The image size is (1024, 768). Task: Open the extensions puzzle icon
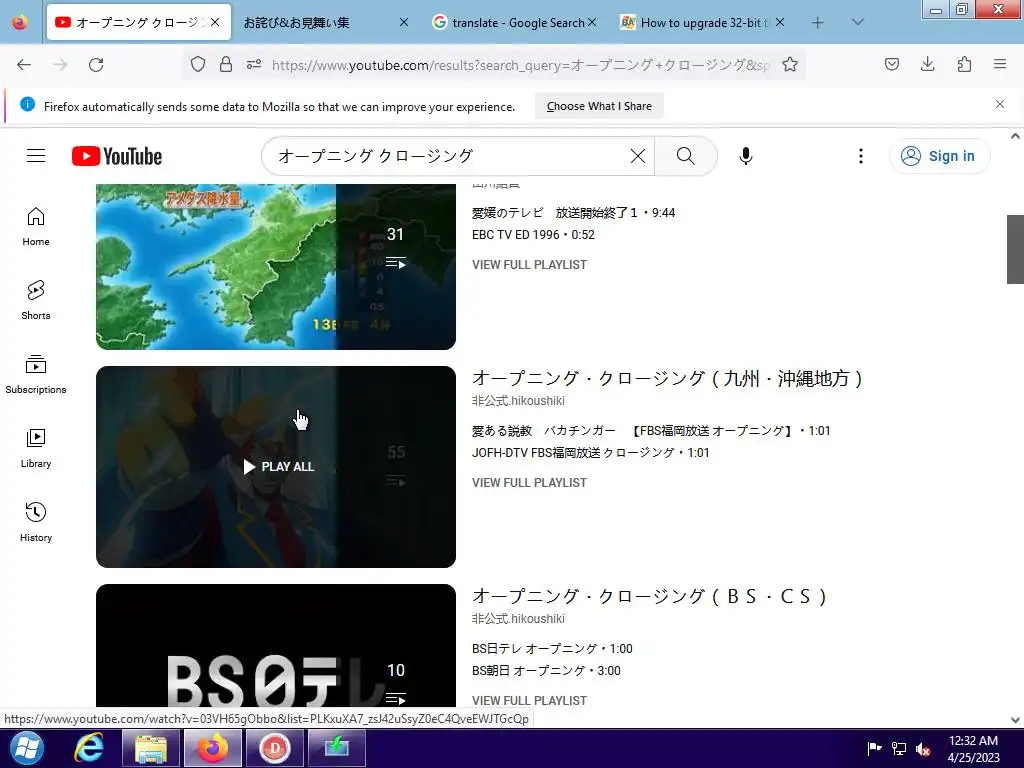point(965,64)
